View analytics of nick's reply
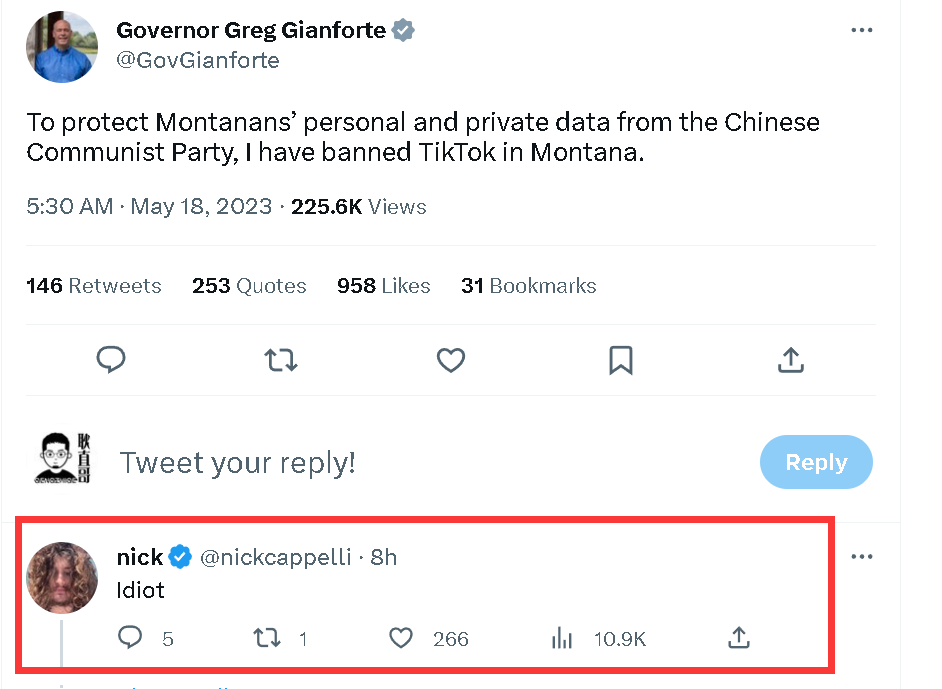The height and width of the screenshot is (689, 942). coord(562,638)
